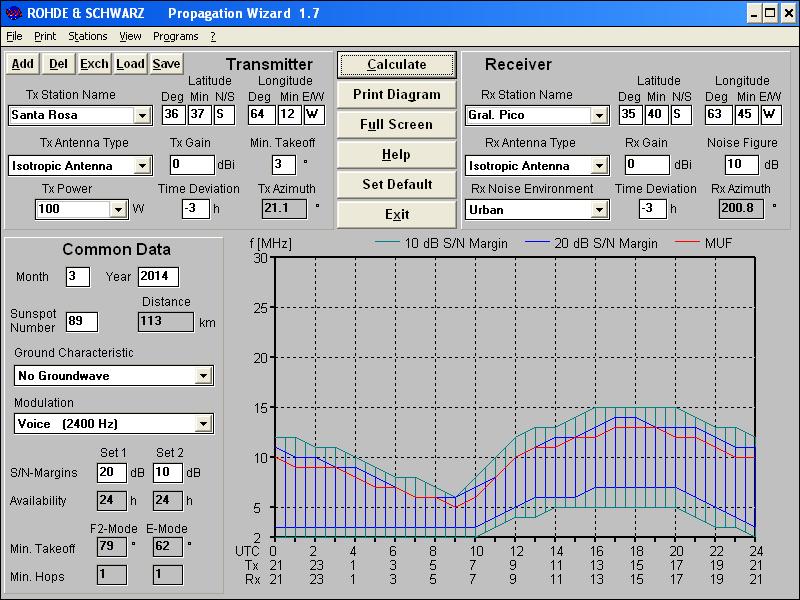Click the Load button
Image resolution: width=800 pixels, height=600 pixels.
pyautogui.click(x=130, y=64)
